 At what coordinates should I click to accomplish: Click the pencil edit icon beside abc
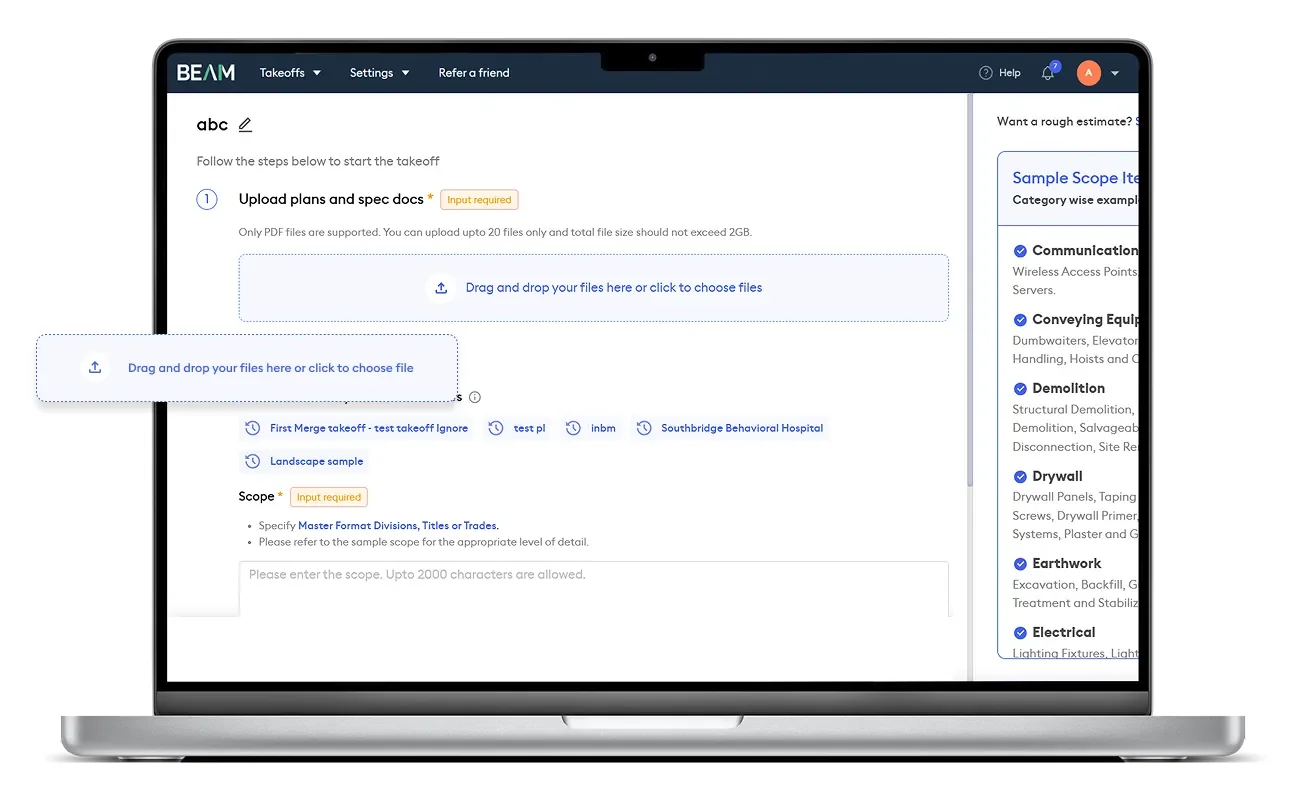[x=245, y=125]
